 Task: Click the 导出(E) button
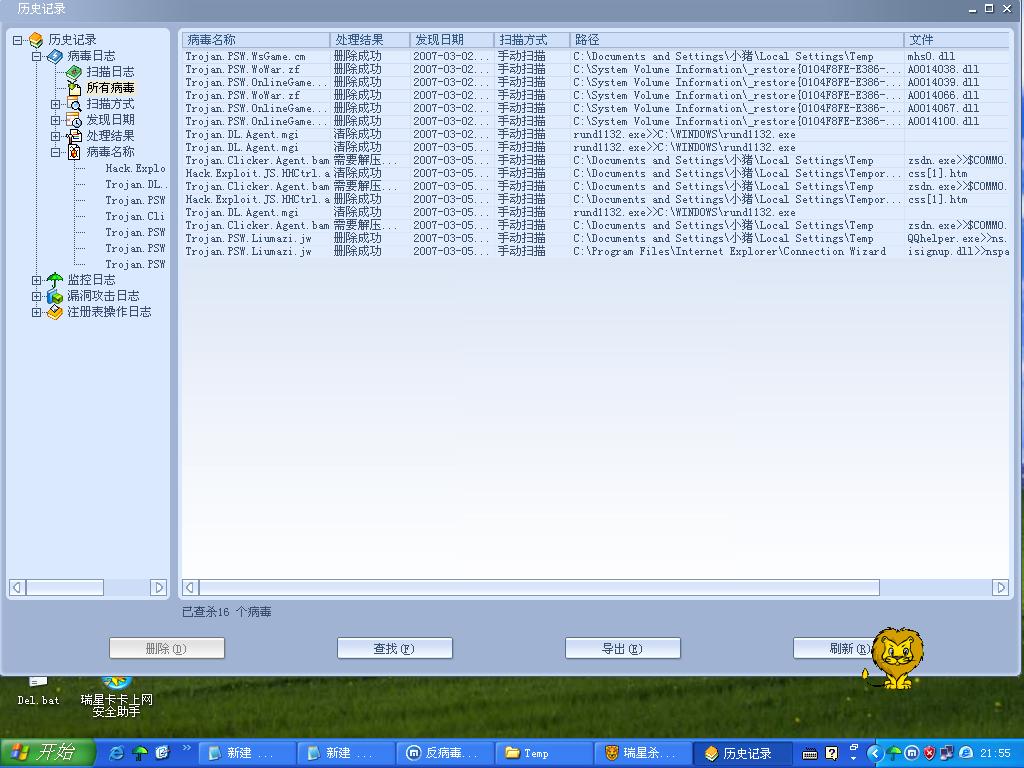tap(622, 648)
